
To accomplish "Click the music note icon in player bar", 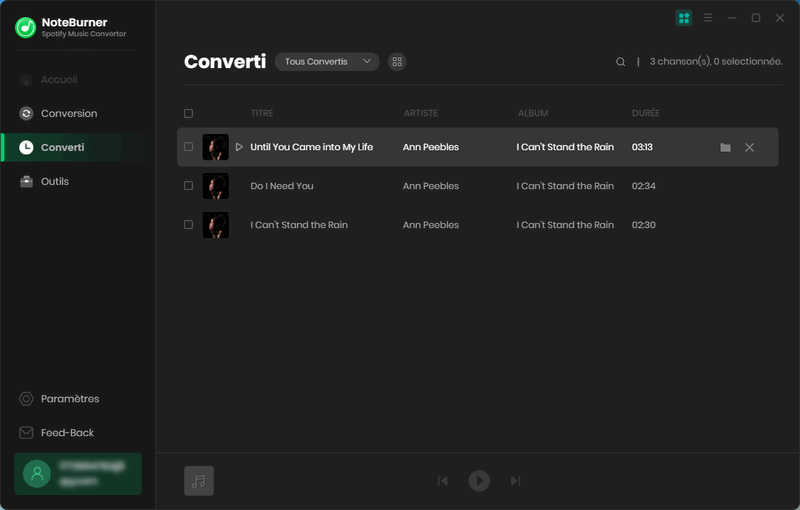I will (199, 481).
